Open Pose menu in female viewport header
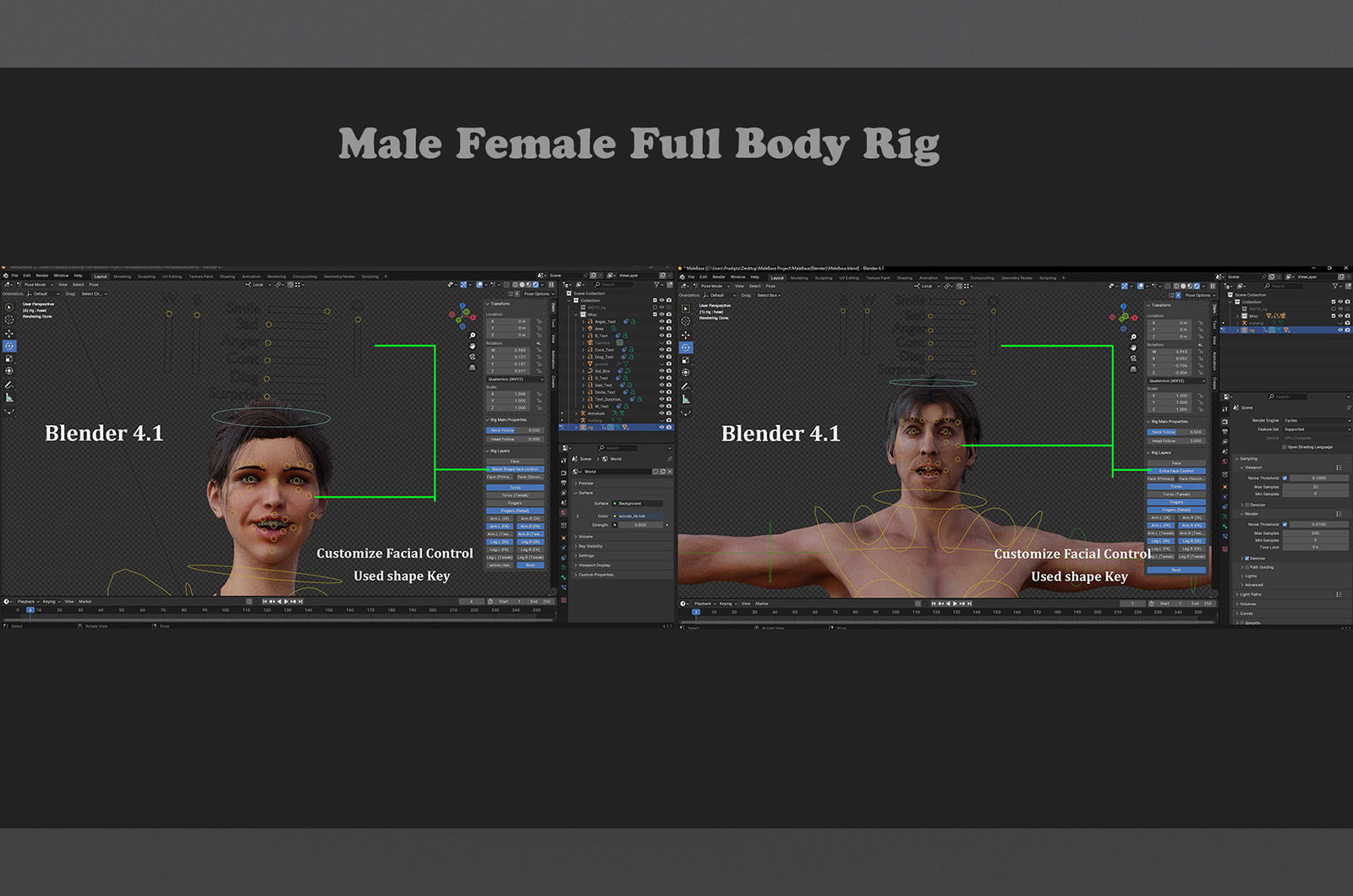Image resolution: width=1353 pixels, height=896 pixels. [94, 285]
